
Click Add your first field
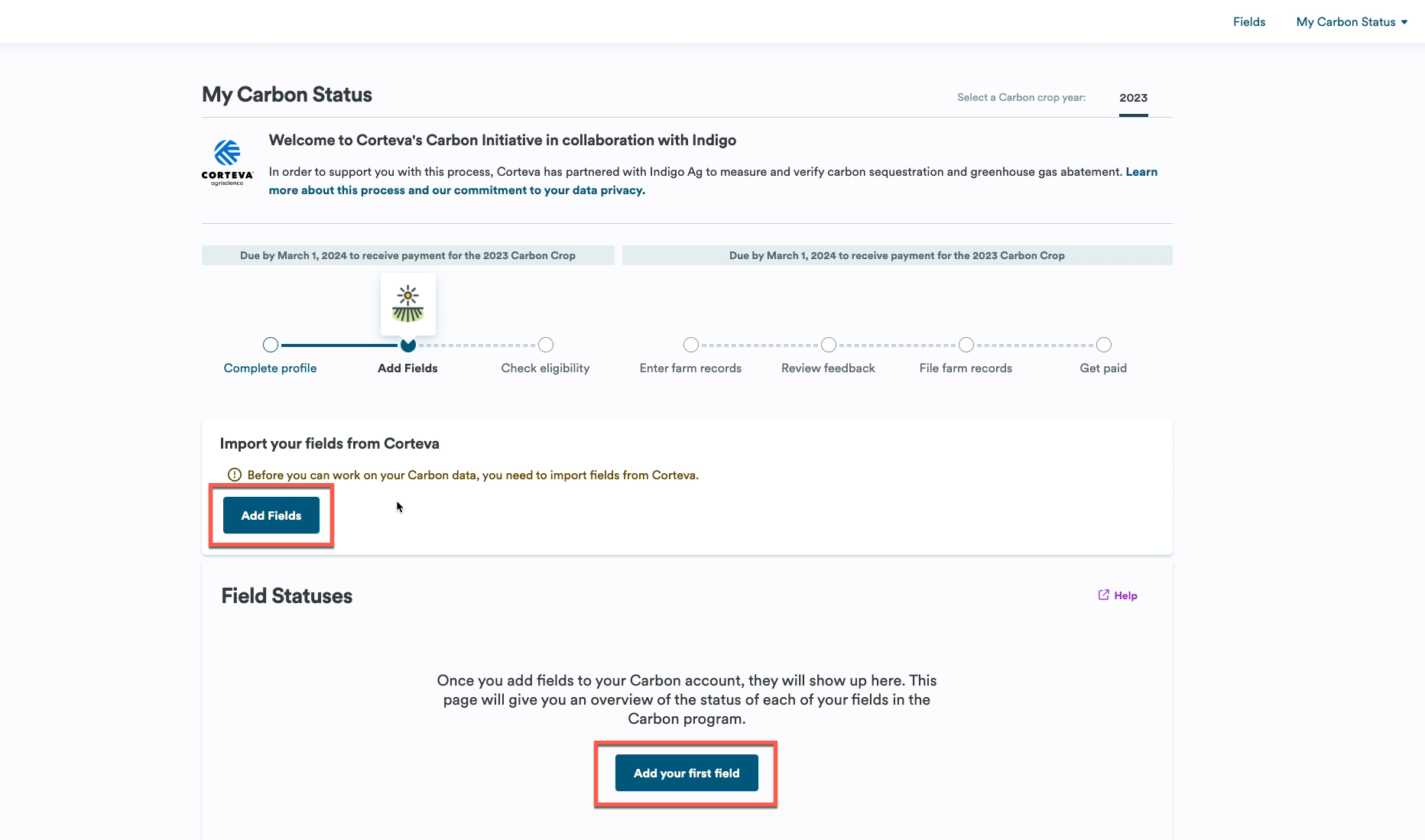coord(686,773)
